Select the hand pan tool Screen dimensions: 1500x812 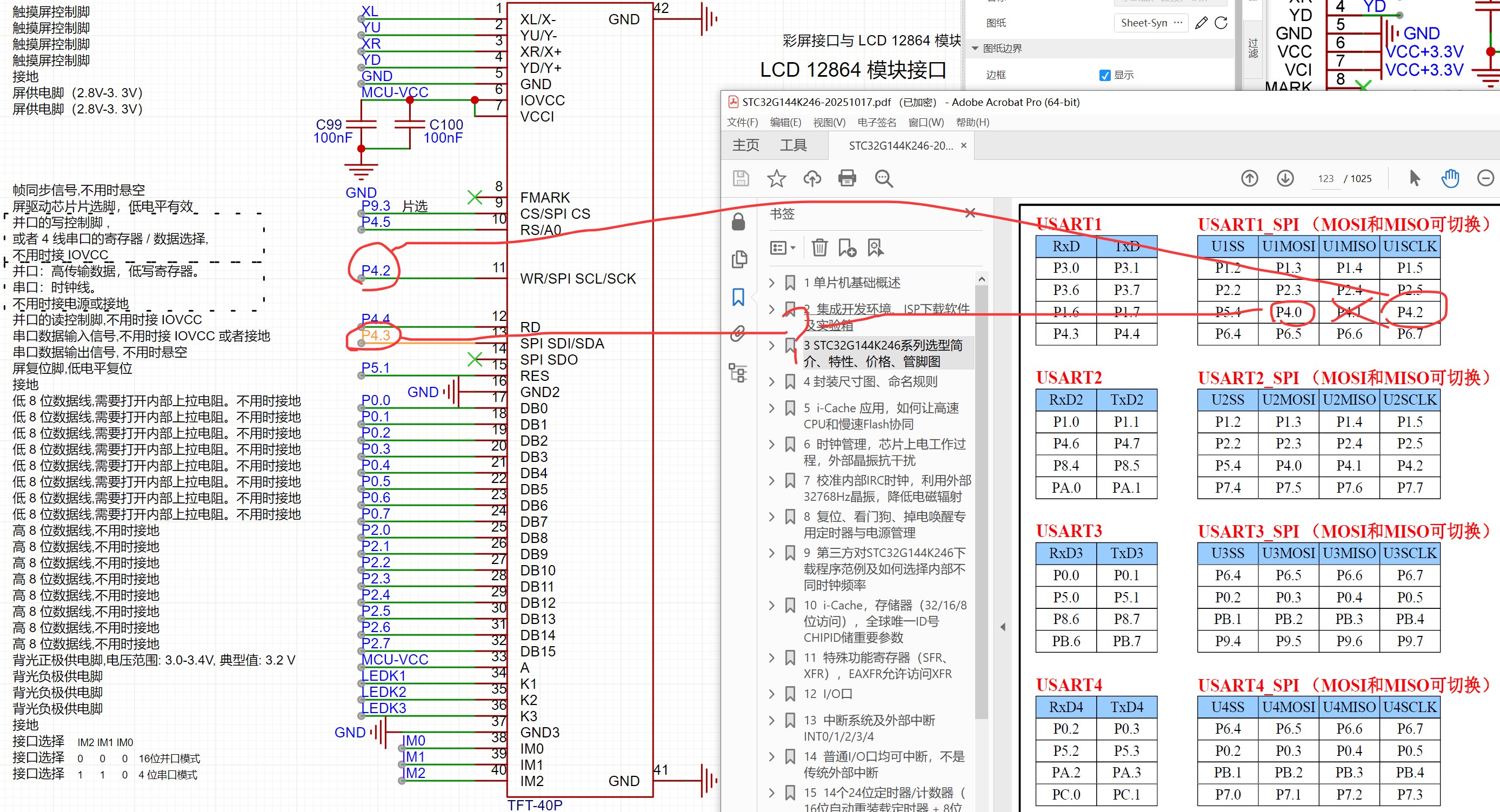(x=1450, y=178)
